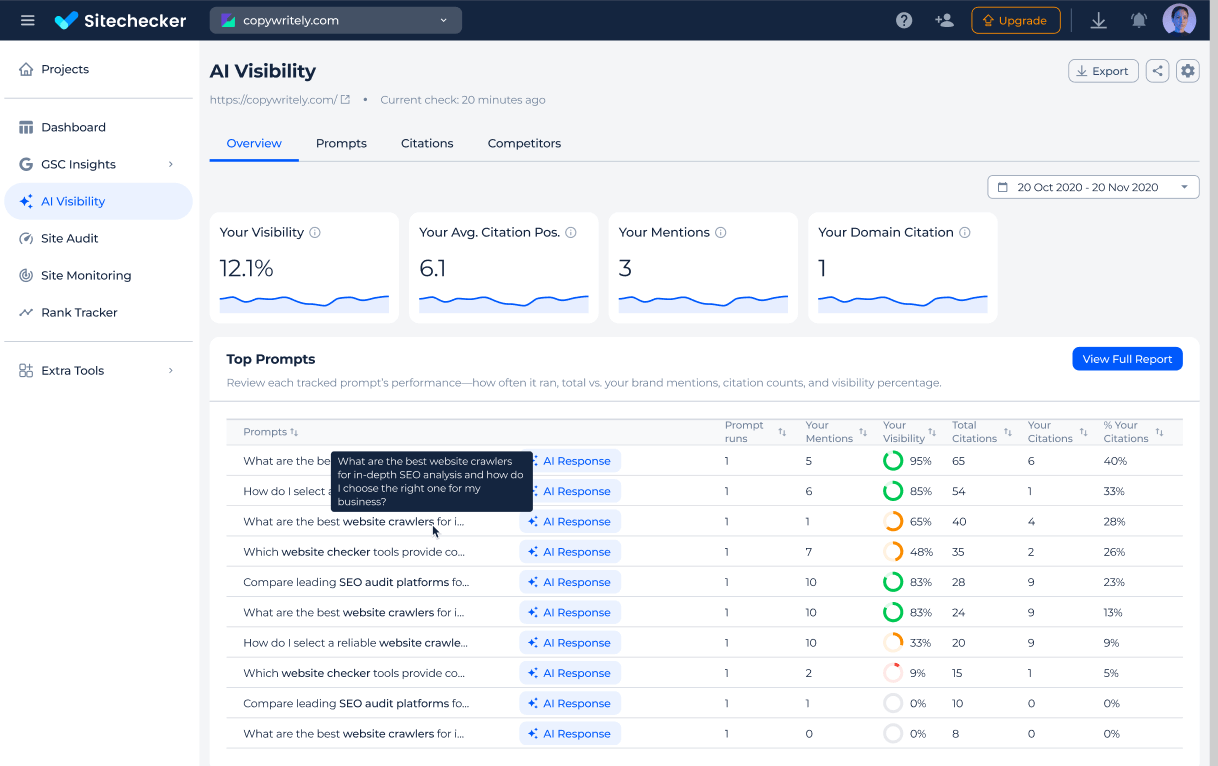This screenshot has width=1218, height=766.
Task: Click the Your Visibility info icon
Action: pos(315,232)
